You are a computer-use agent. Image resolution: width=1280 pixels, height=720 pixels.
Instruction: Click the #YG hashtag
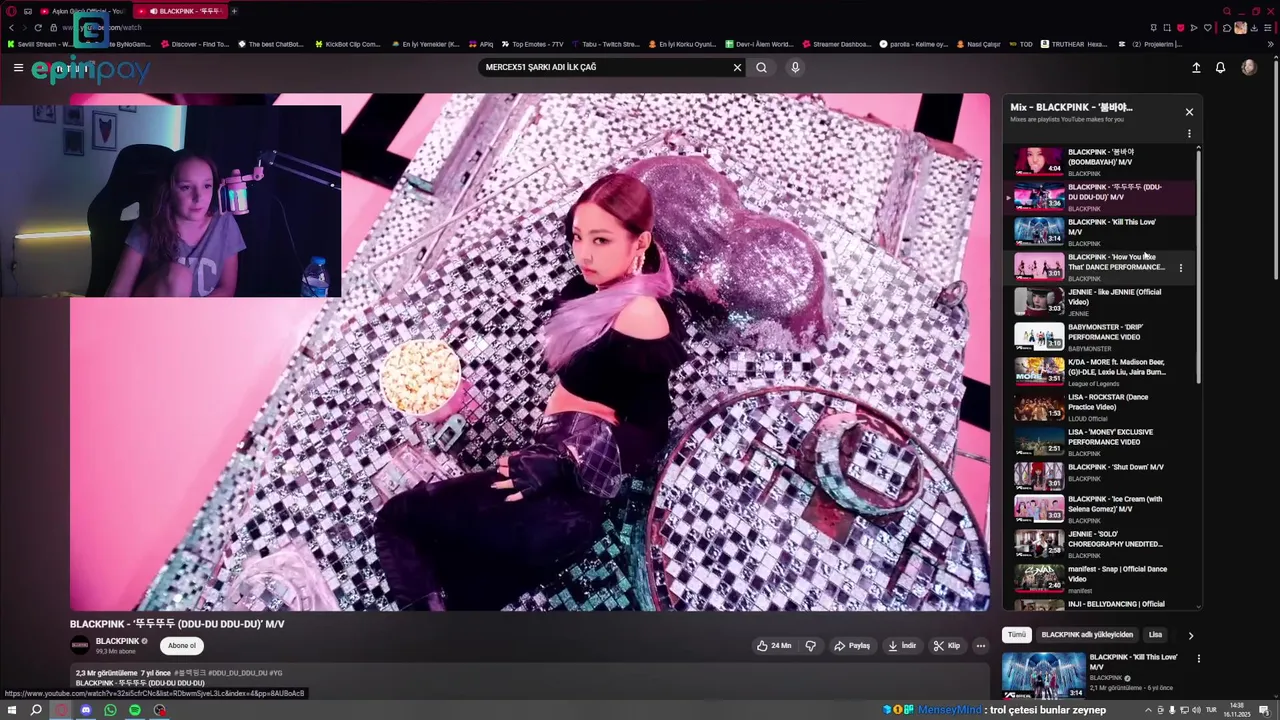276,673
